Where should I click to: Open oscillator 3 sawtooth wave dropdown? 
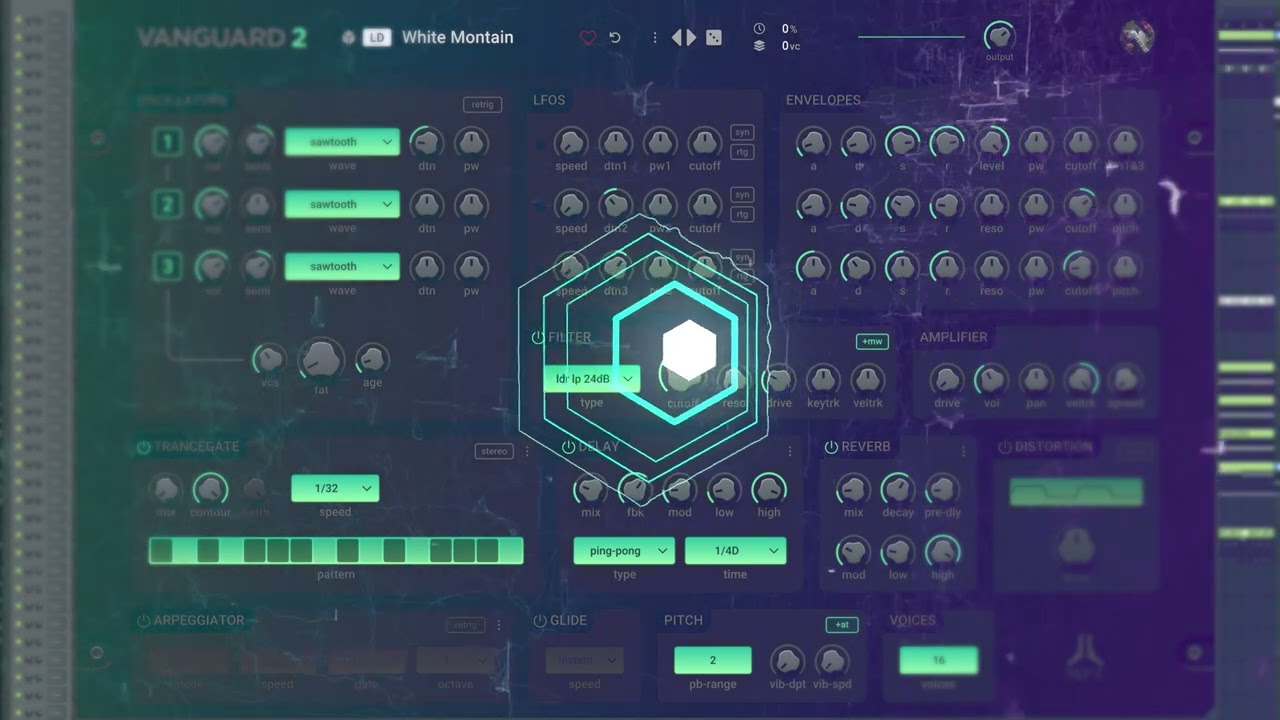342,266
